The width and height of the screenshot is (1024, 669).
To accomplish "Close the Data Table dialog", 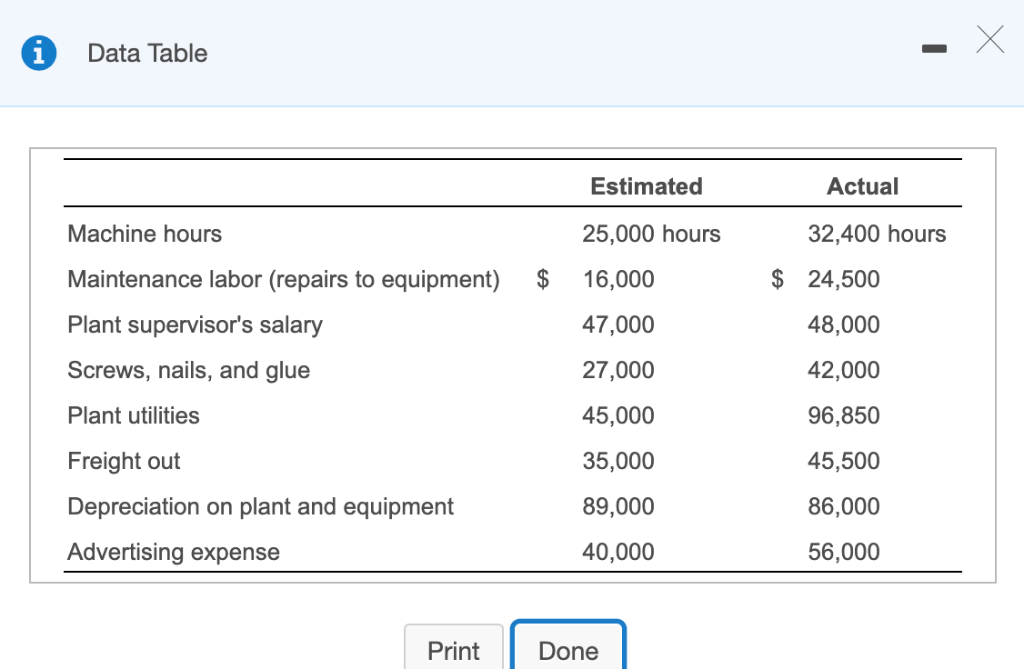I will pyautogui.click(x=990, y=39).
